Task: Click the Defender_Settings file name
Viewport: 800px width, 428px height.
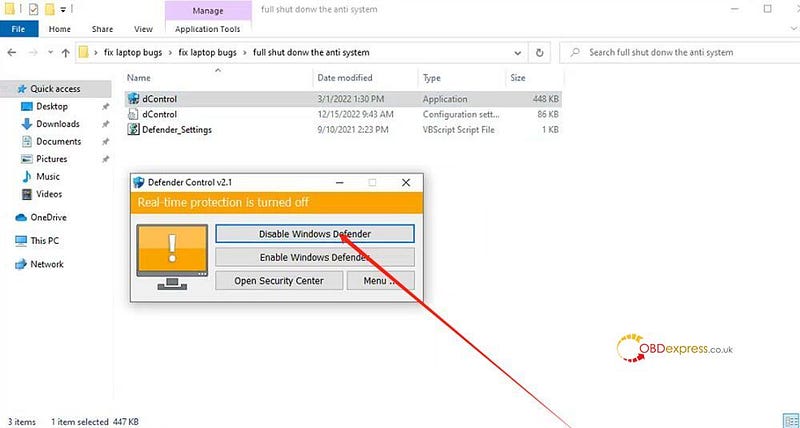Action: click(x=177, y=130)
